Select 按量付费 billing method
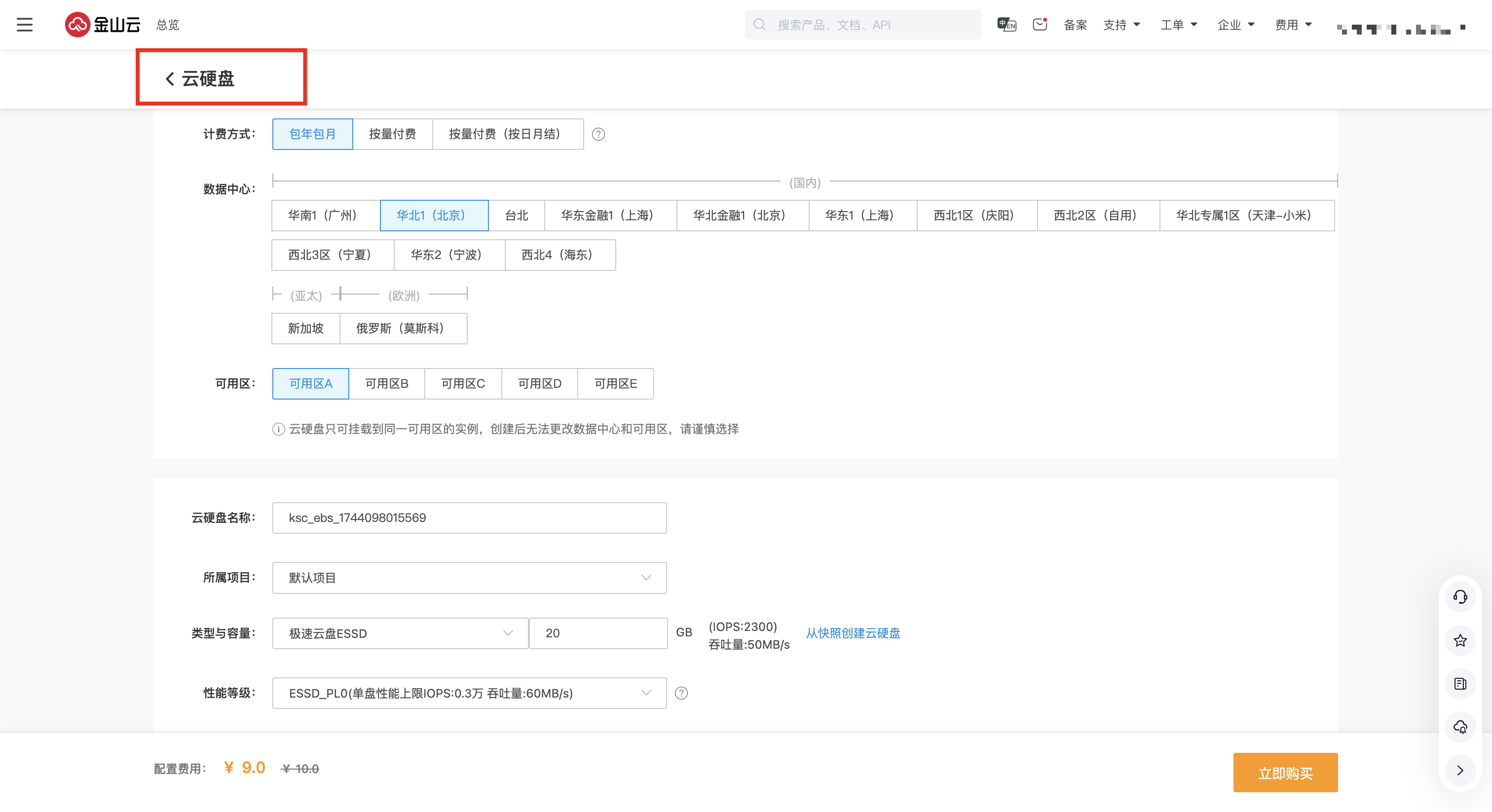 (392, 134)
